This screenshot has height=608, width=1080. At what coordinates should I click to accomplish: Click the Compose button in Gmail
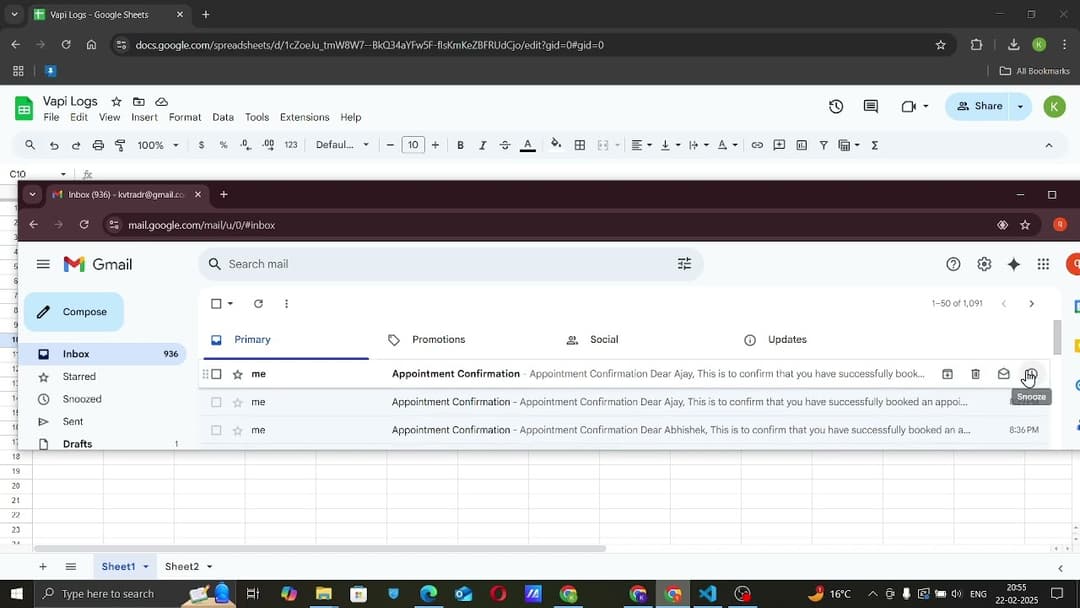coord(74,312)
